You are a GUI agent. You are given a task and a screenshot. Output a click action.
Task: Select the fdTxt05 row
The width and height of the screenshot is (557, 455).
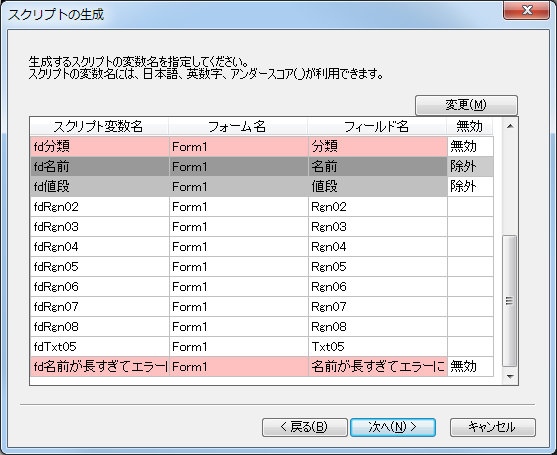pos(262,347)
